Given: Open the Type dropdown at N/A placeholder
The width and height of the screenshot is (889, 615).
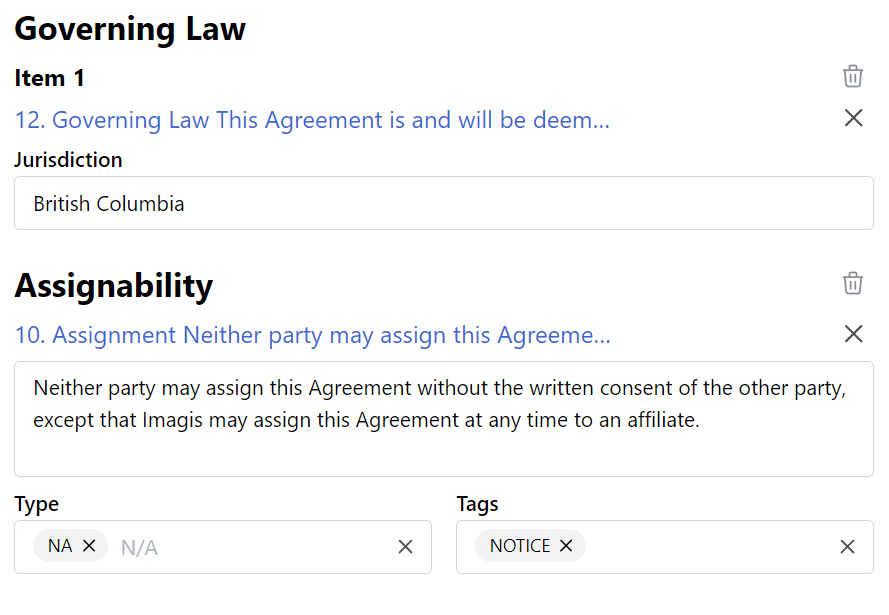Looking at the screenshot, I should click(x=250, y=547).
